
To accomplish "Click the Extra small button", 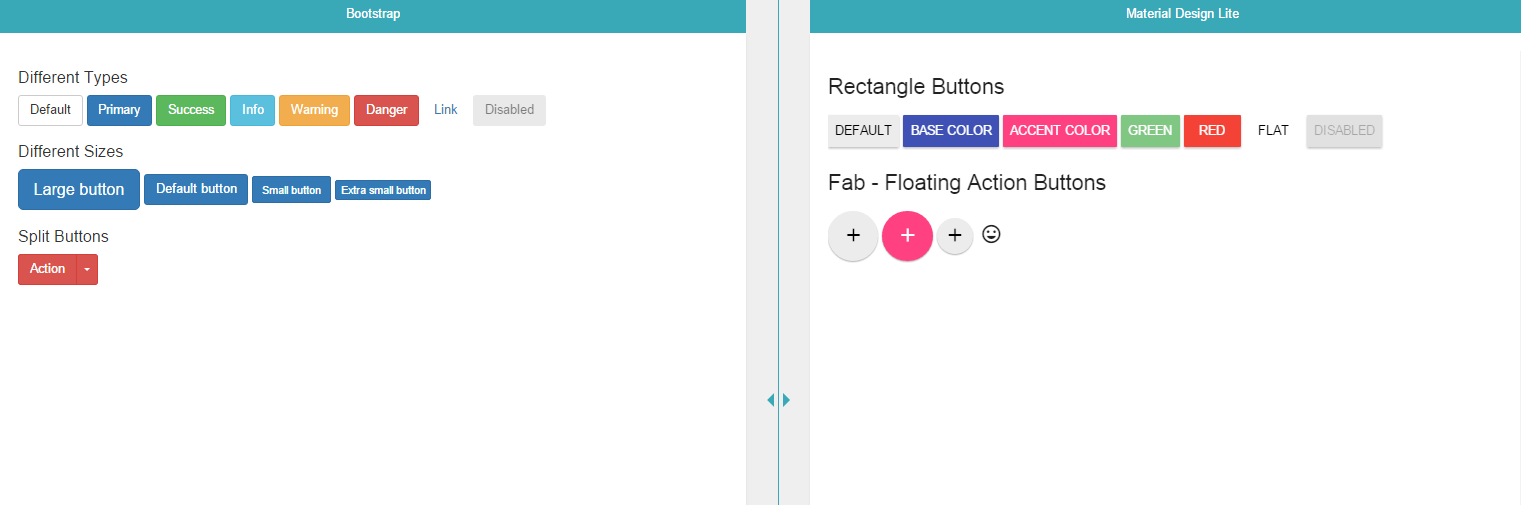I will tap(383, 190).
